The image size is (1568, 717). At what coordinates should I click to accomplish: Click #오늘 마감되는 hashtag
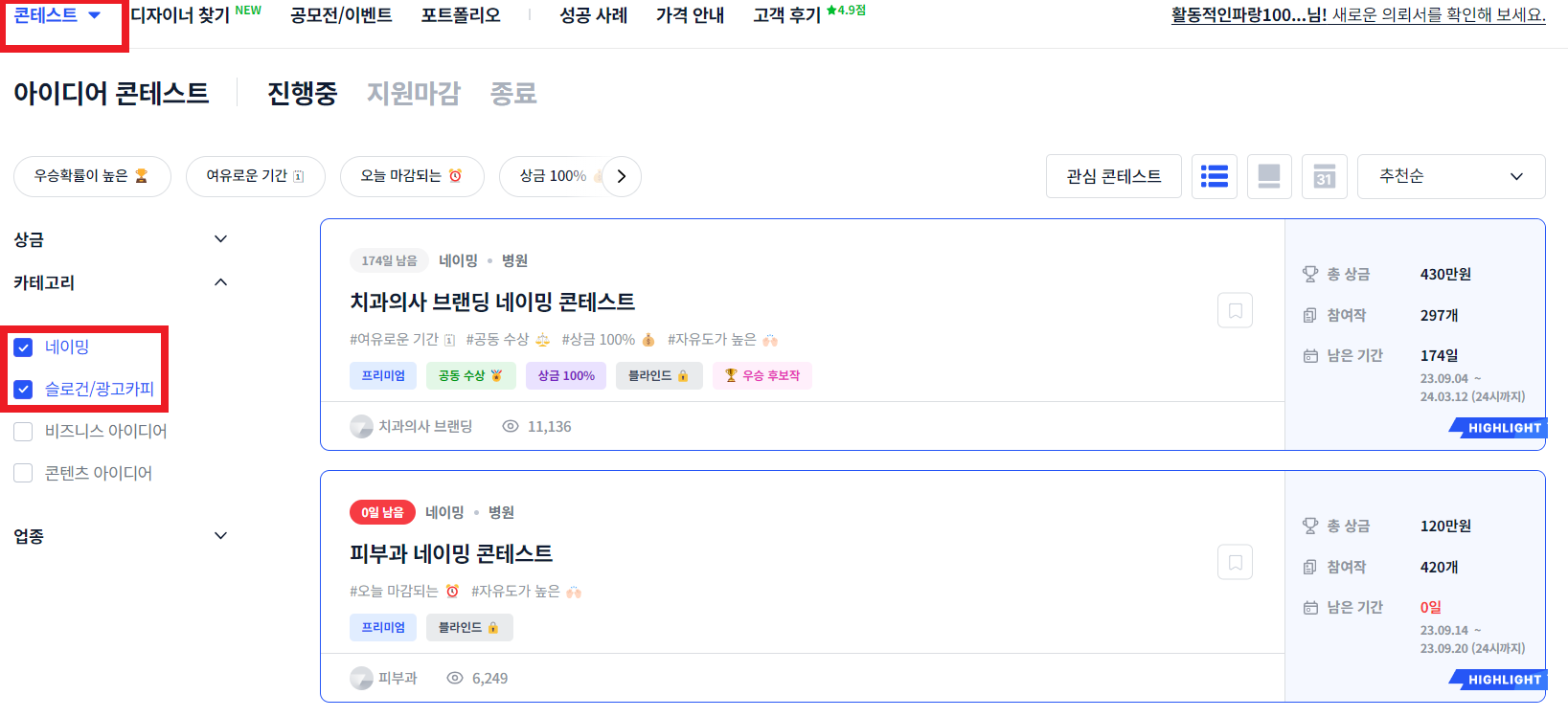[x=404, y=592]
